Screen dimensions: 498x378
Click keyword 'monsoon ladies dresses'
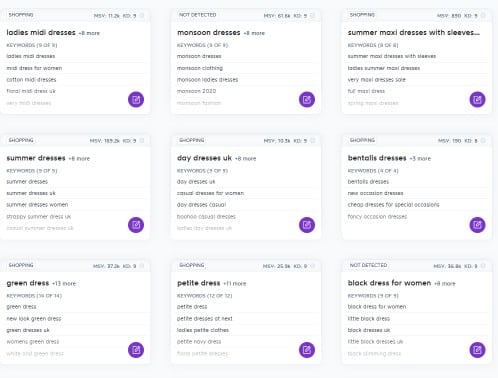point(207,80)
